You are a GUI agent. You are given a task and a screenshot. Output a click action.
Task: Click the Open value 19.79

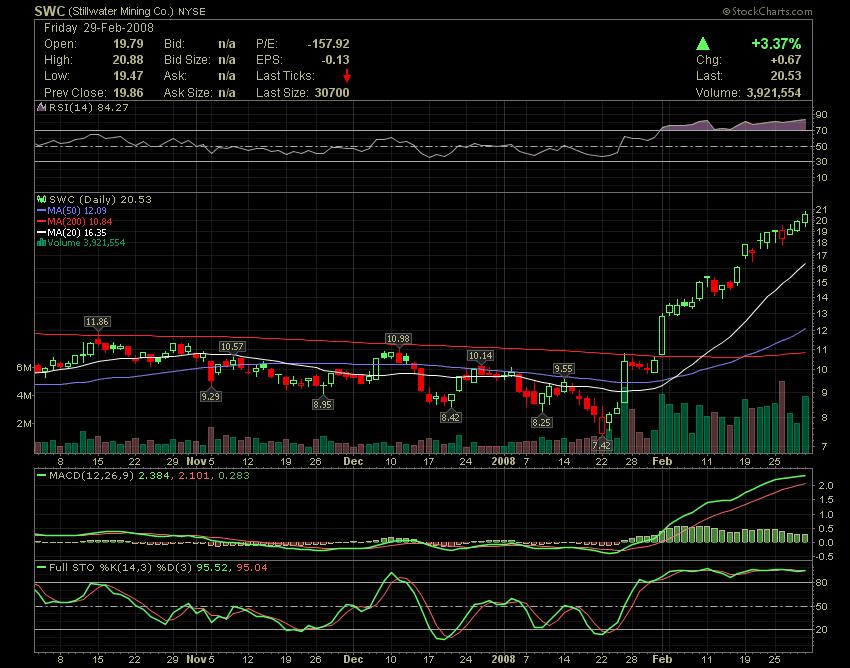pyautogui.click(x=128, y=44)
